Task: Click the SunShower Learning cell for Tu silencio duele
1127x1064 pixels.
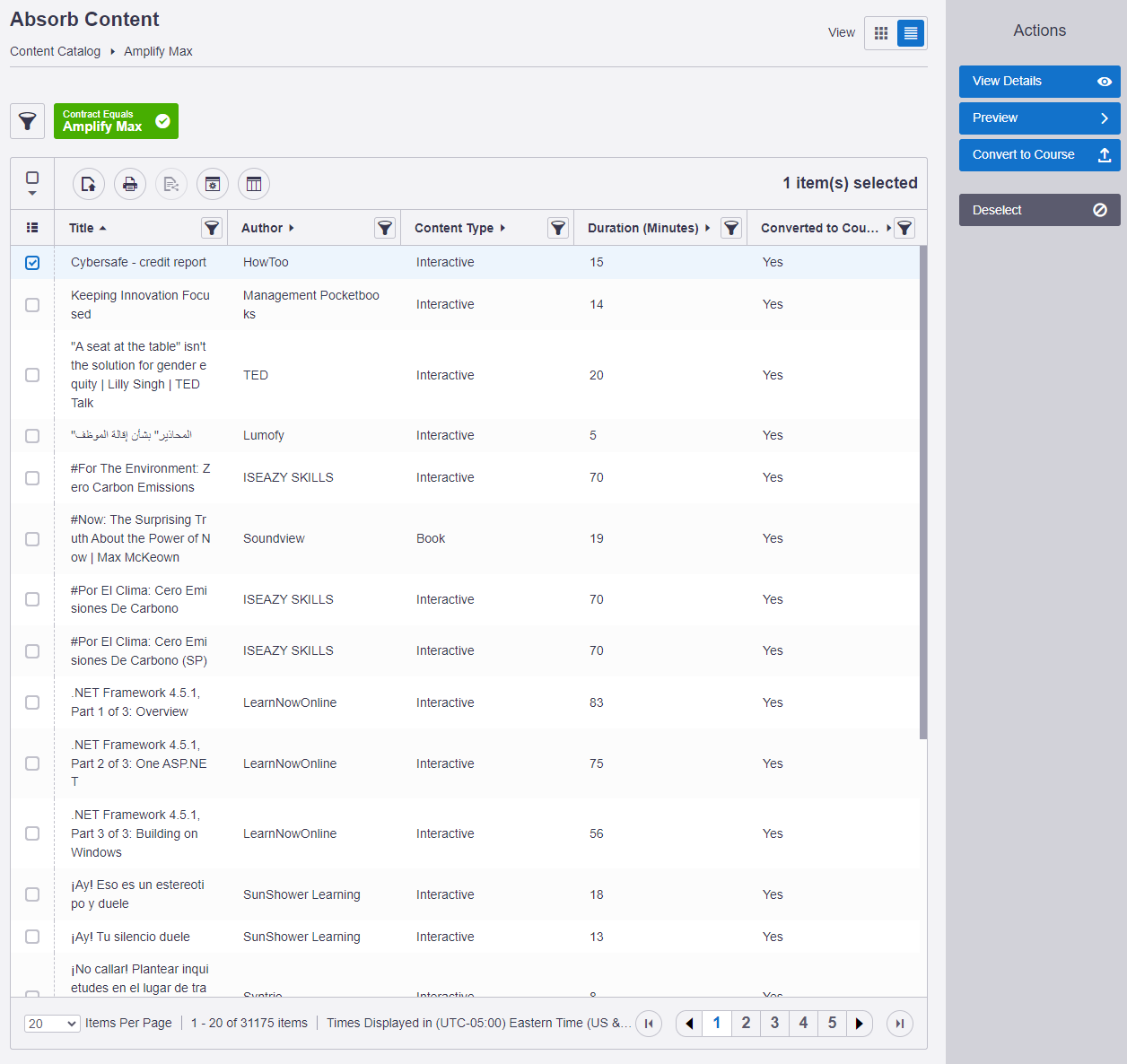Action: (x=301, y=937)
